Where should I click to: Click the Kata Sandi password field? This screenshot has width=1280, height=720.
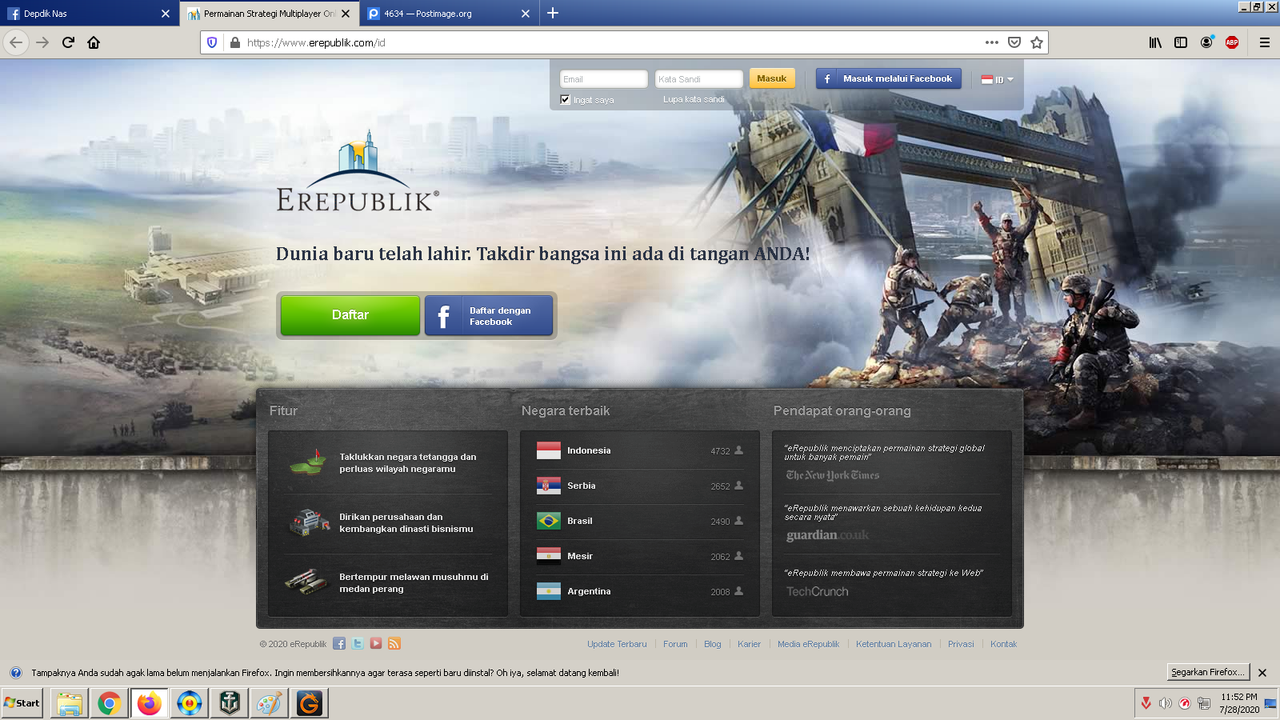[x=699, y=79]
